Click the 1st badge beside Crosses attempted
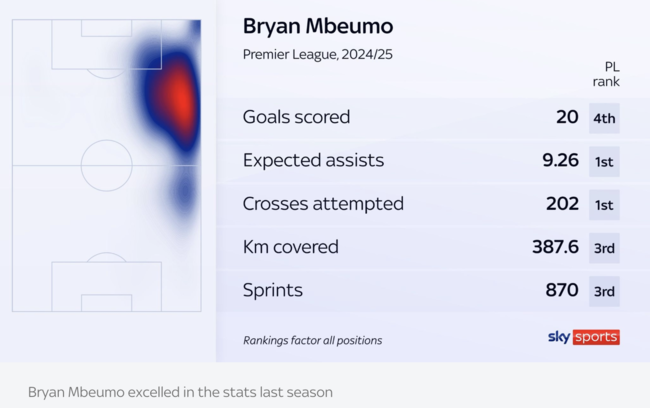Image resolution: width=650 pixels, height=408 pixels. click(604, 205)
